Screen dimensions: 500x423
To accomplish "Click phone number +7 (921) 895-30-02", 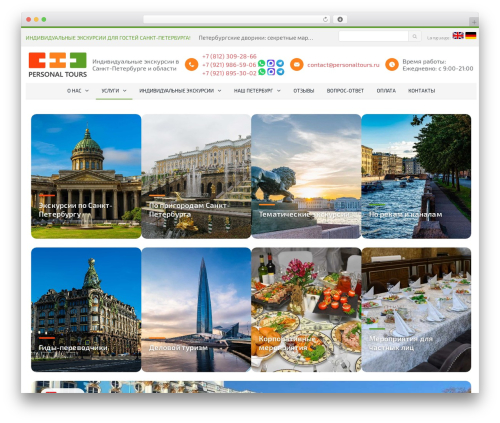I will coord(229,73).
